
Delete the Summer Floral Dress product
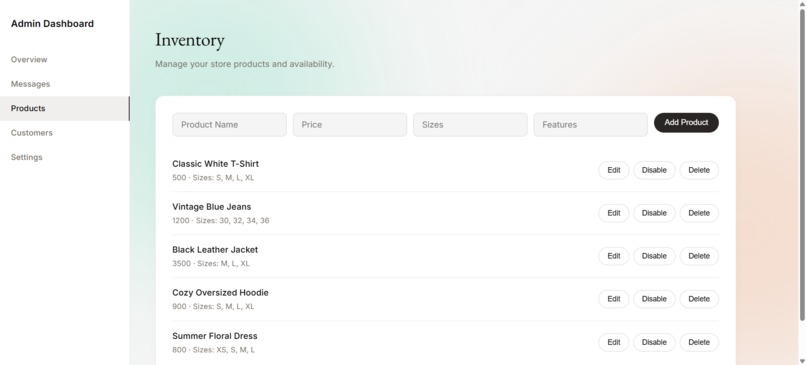click(x=699, y=342)
